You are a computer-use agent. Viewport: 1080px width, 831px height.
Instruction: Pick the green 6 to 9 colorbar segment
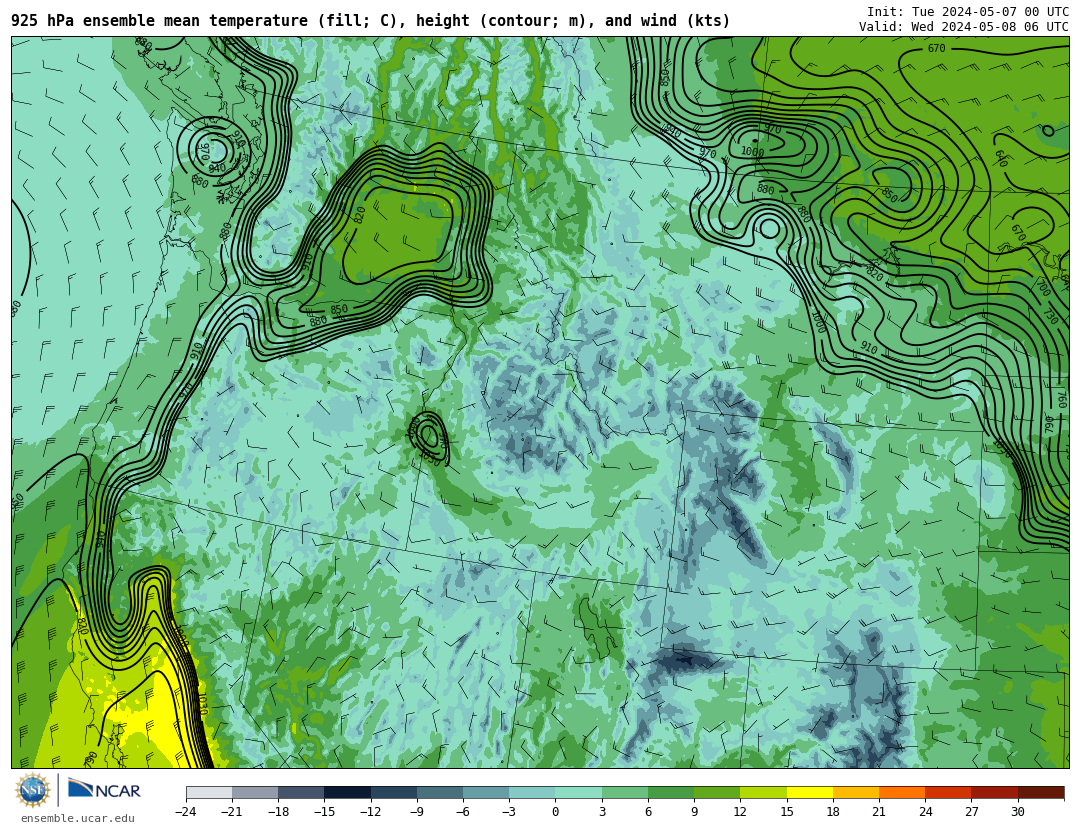(x=671, y=792)
